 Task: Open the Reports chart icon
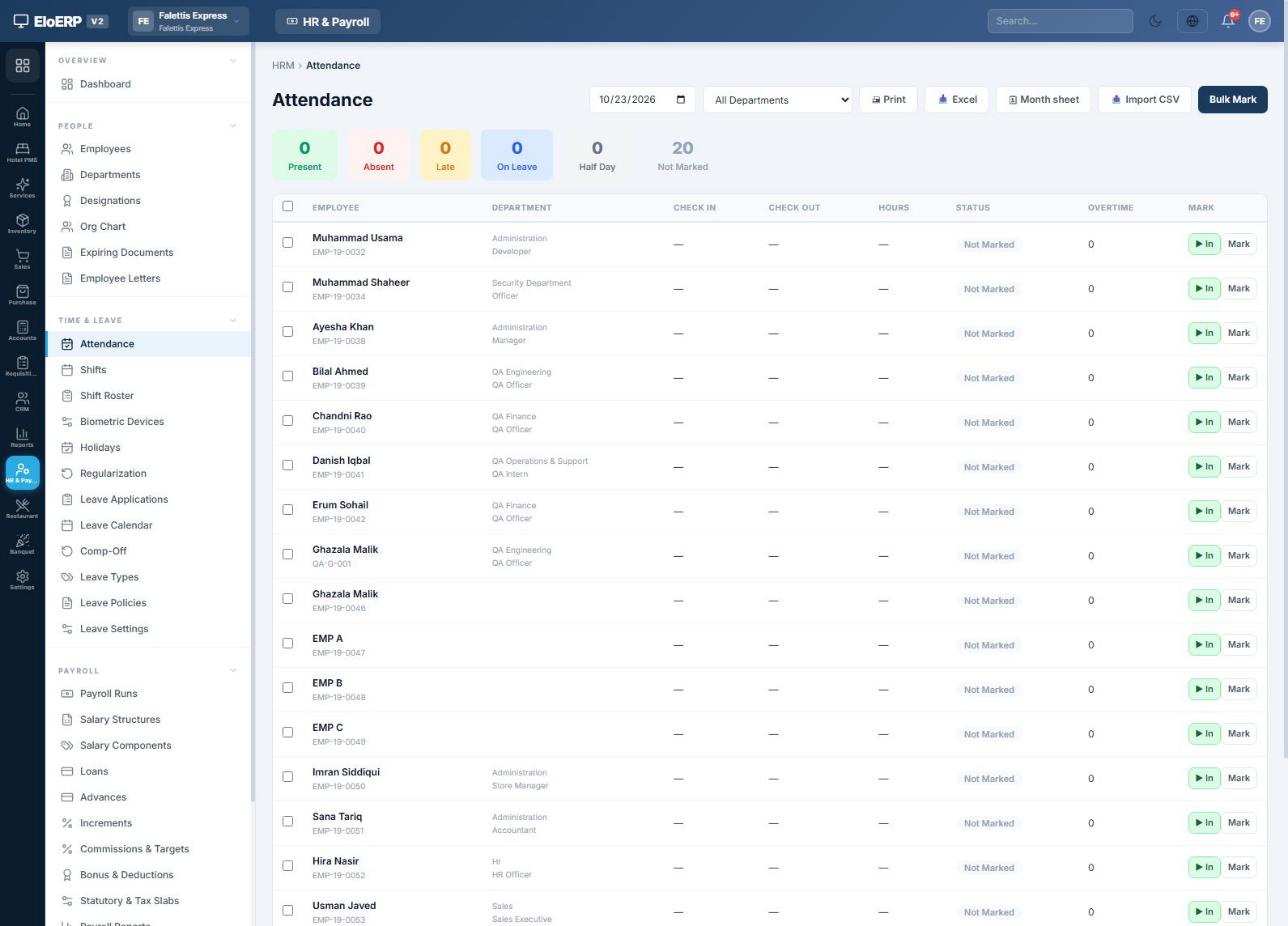coord(22,438)
